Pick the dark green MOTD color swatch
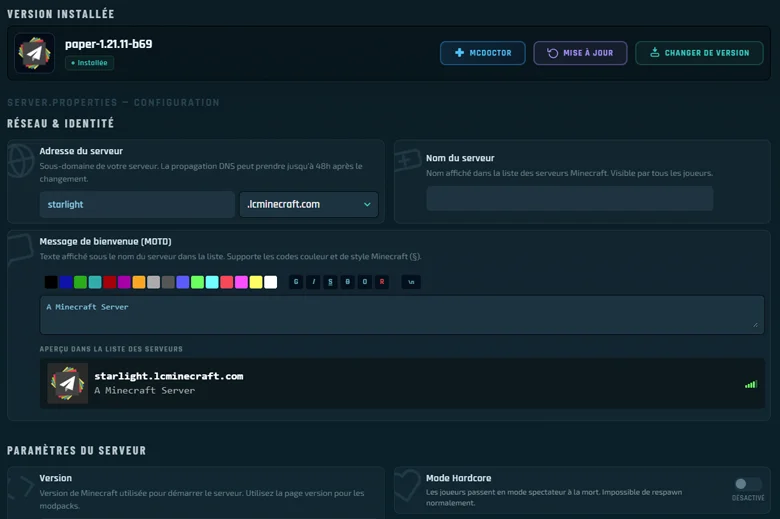The height and width of the screenshot is (519, 780). [80, 282]
